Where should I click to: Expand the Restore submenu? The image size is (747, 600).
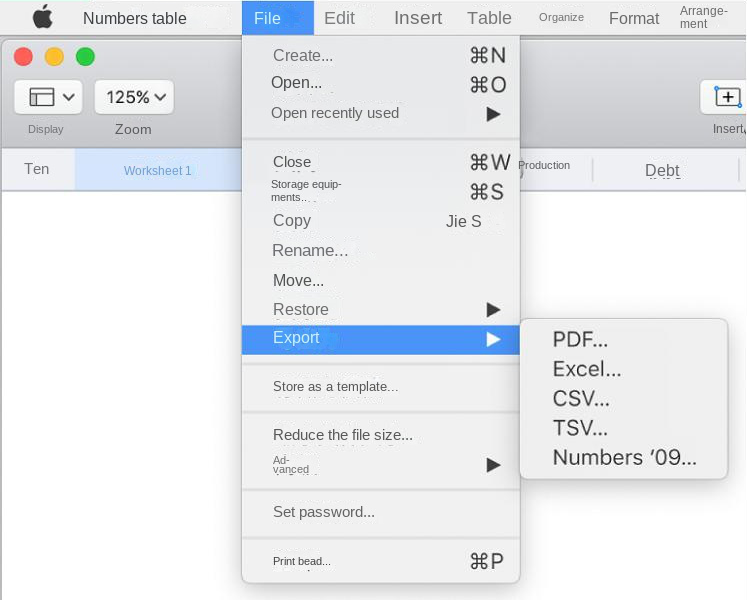tap(381, 309)
